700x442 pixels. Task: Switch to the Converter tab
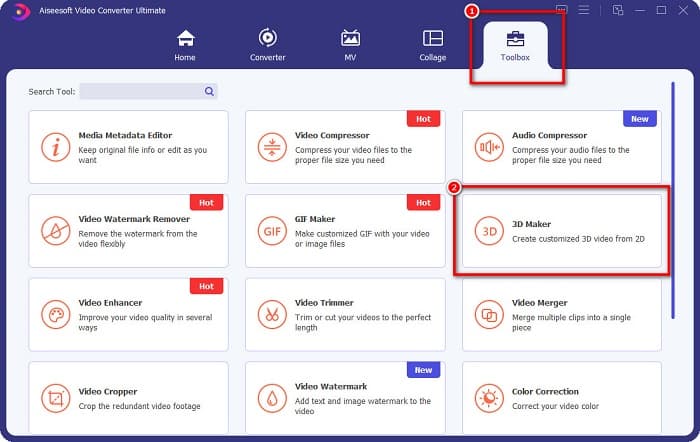[x=267, y=45]
